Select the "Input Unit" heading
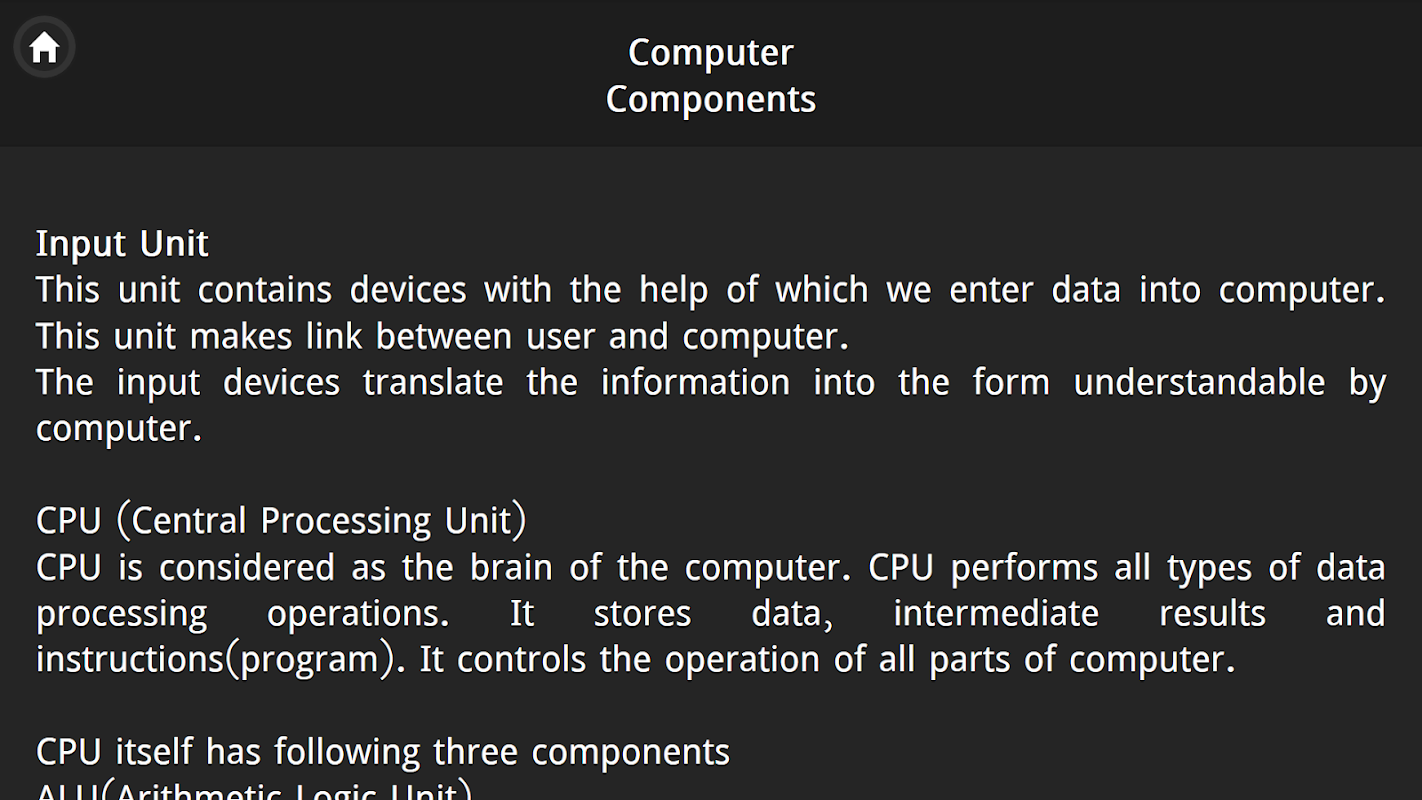Image resolution: width=1422 pixels, height=800 pixels. click(x=122, y=244)
